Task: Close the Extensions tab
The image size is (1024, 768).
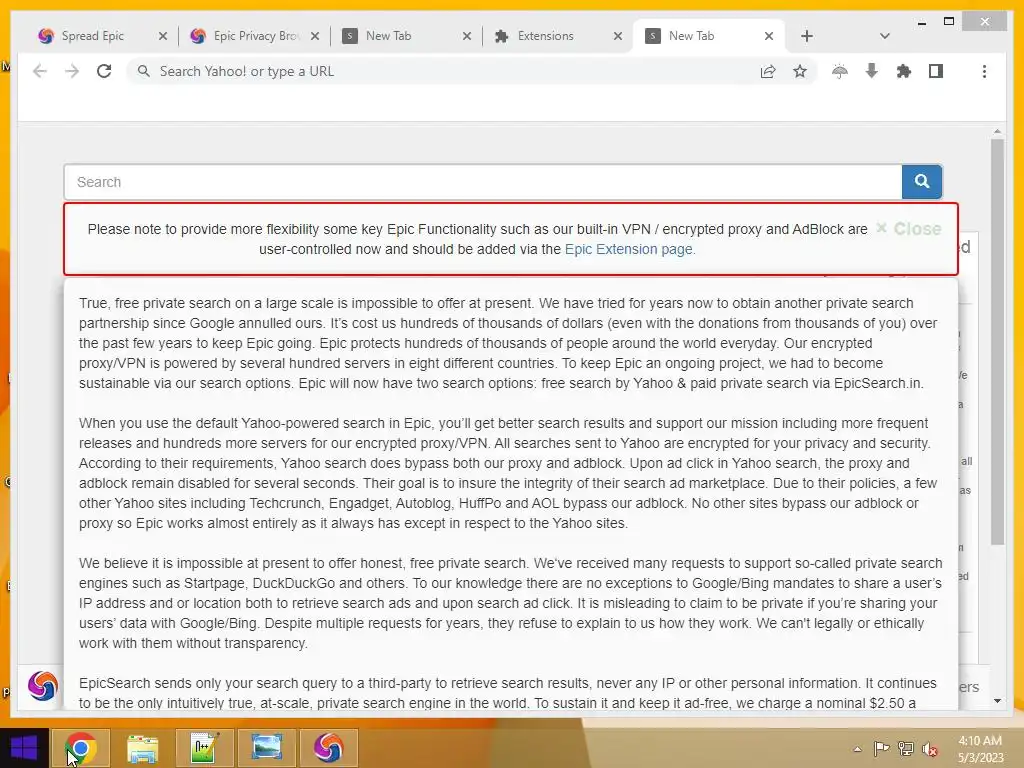Action: 618,36
